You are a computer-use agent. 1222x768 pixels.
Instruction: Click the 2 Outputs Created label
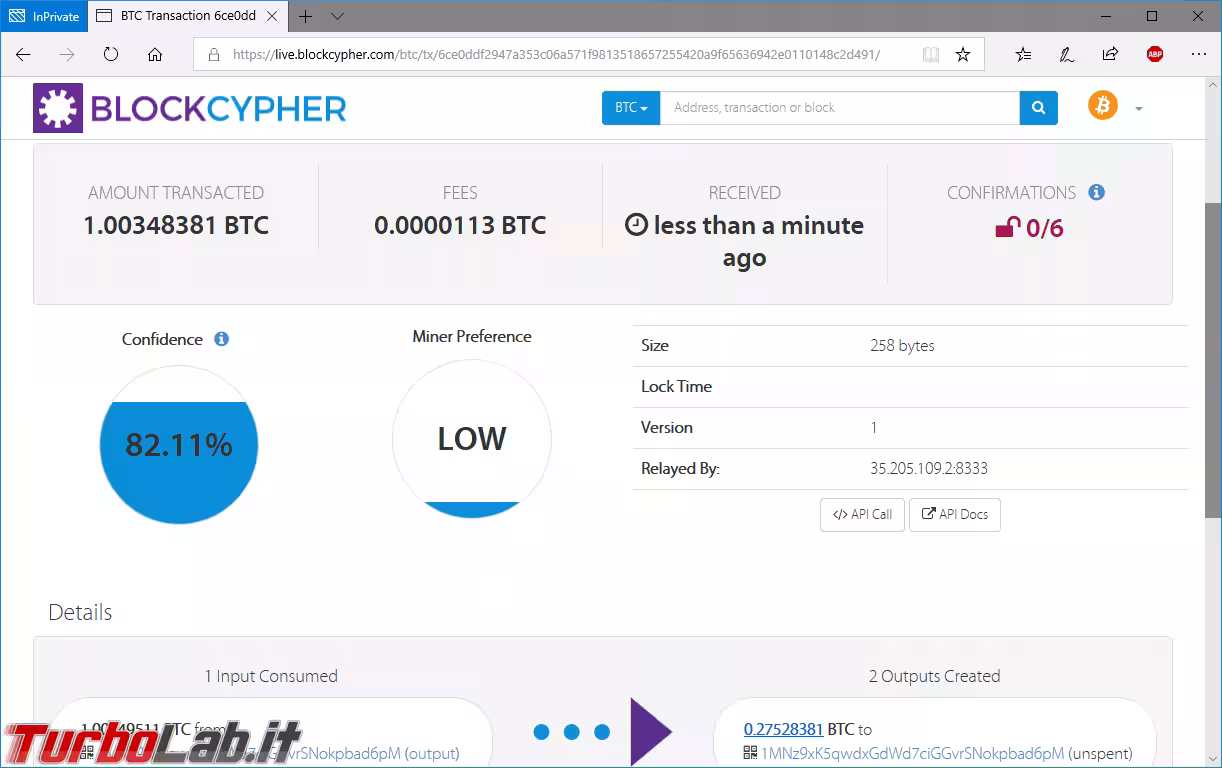tap(934, 676)
